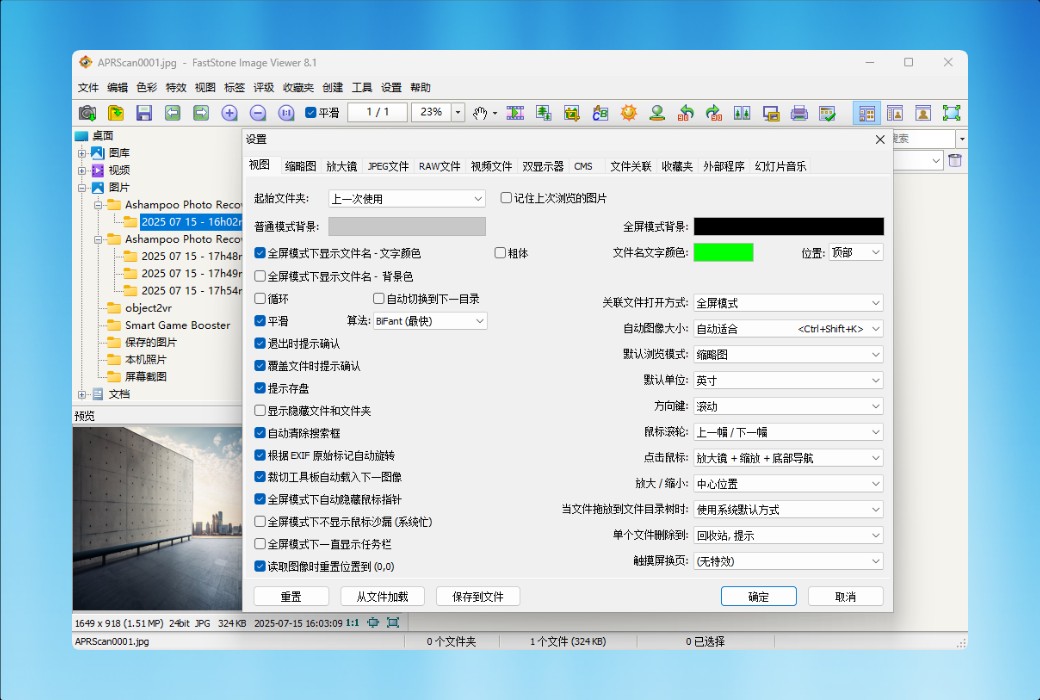Click the 从文件加载 button
The width and height of the screenshot is (1040, 700).
pos(382,596)
